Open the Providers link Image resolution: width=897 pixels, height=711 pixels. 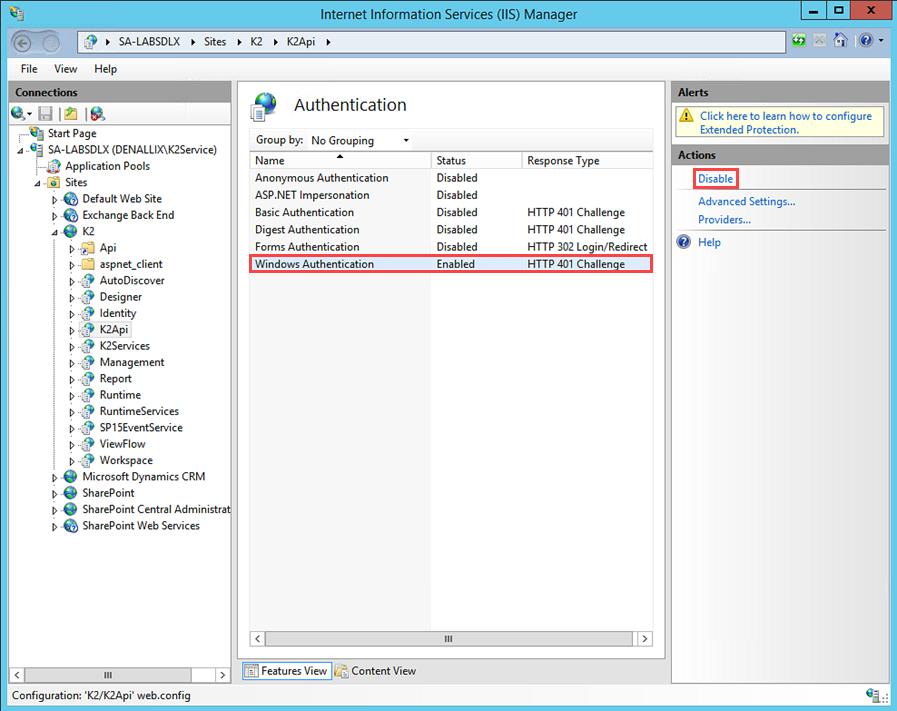click(x=724, y=220)
